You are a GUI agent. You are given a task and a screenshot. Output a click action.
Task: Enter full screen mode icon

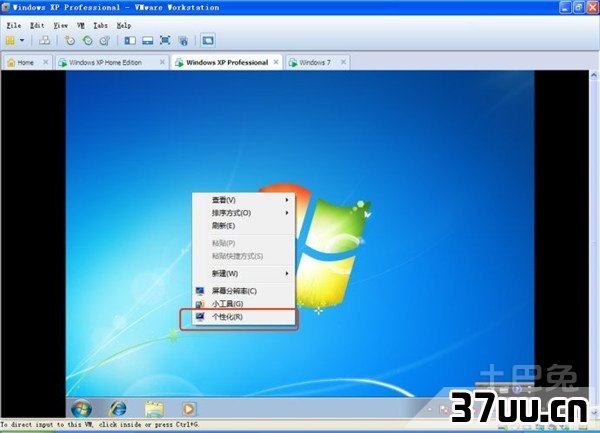[165, 40]
